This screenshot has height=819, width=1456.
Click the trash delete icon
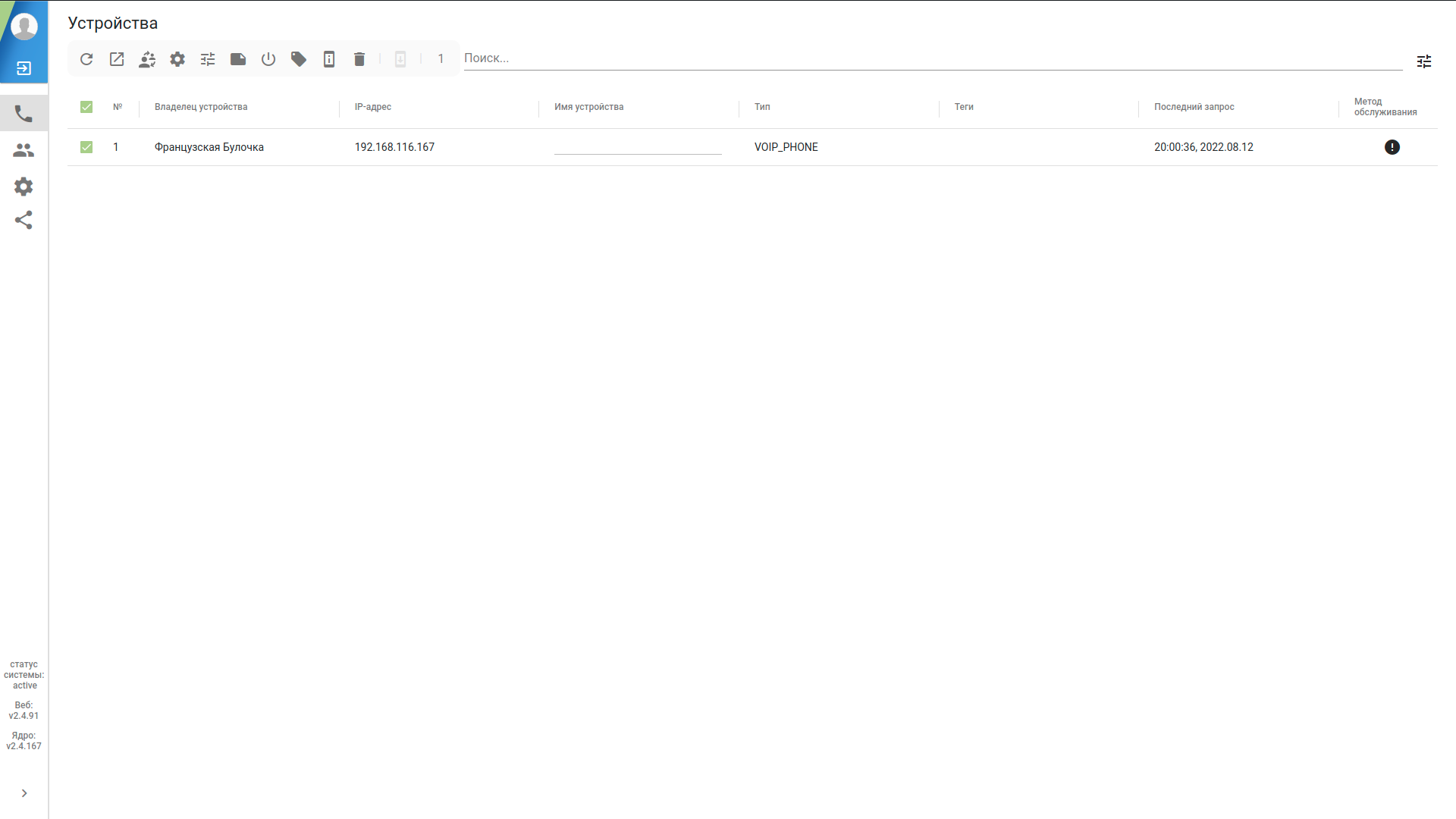coord(359,59)
